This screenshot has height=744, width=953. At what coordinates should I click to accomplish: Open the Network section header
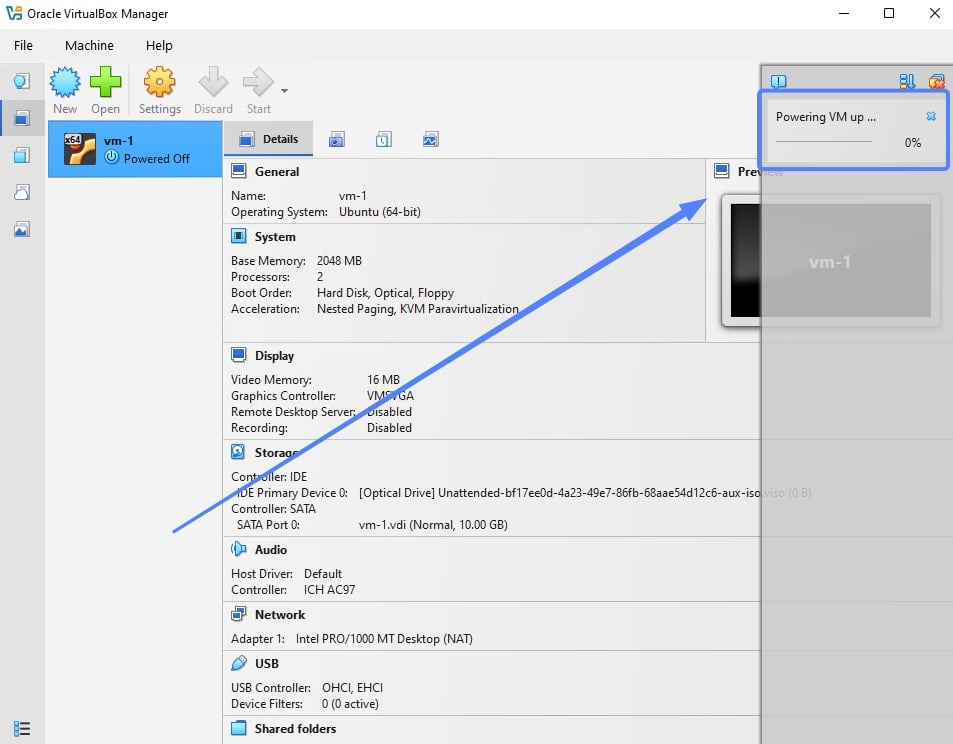coord(280,615)
